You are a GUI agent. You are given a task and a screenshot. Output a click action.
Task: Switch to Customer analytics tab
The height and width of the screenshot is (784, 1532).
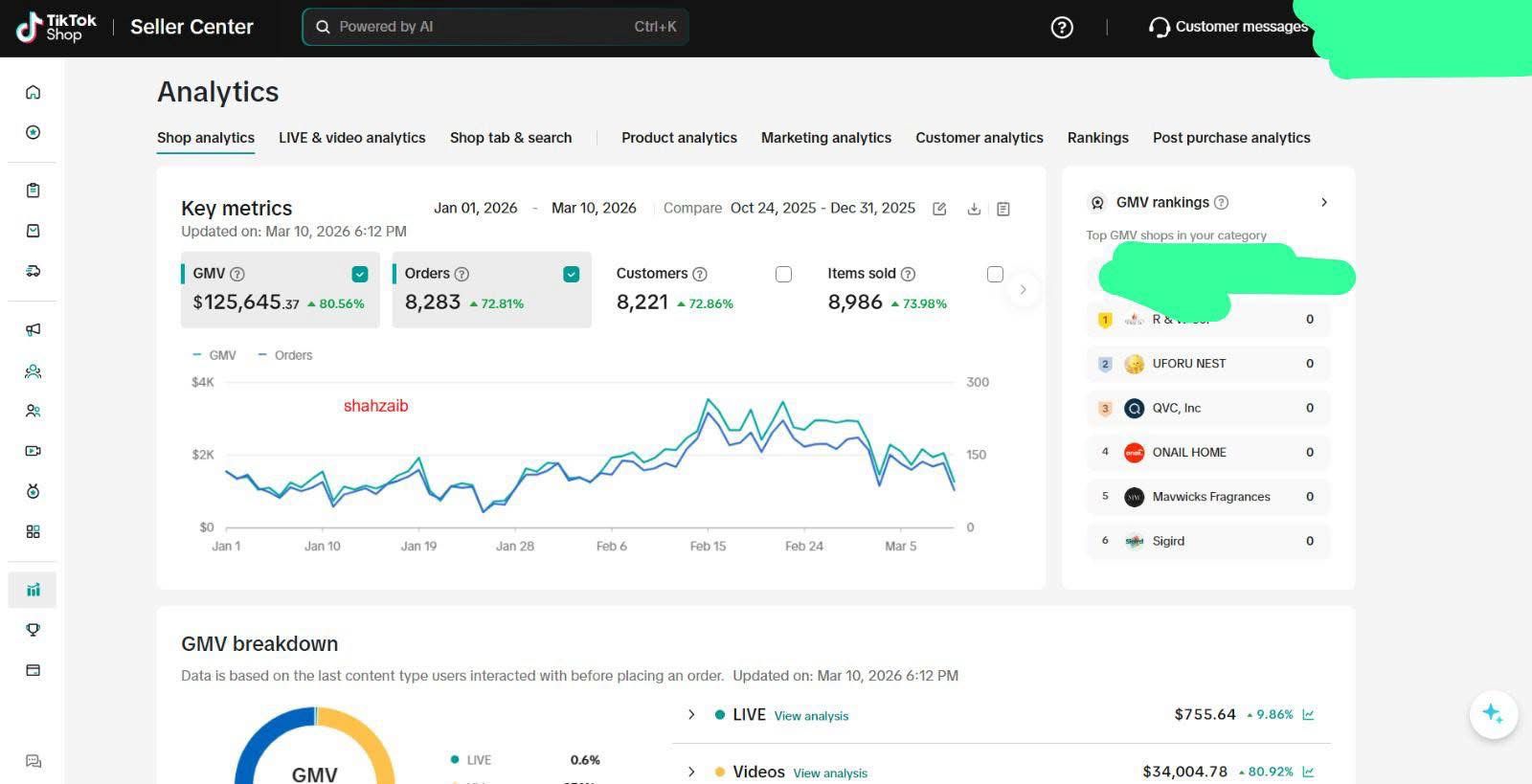(x=980, y=138)
